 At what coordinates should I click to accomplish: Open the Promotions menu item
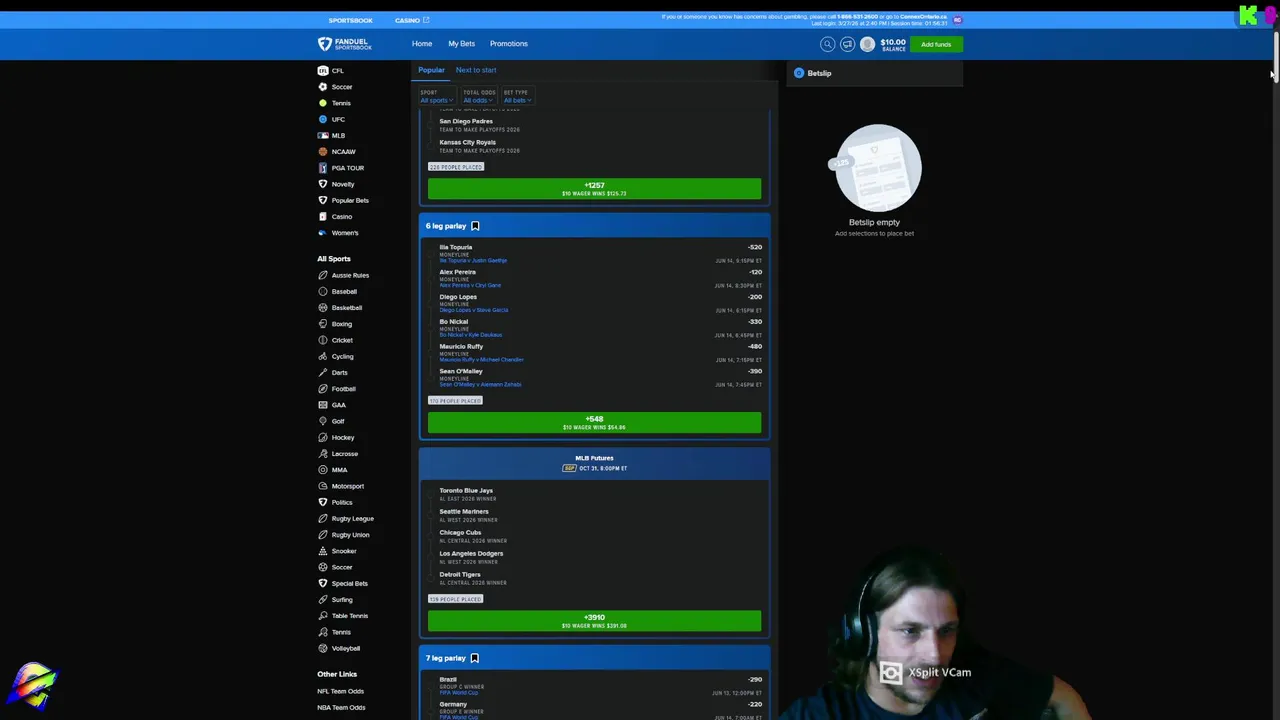point(509,44)
